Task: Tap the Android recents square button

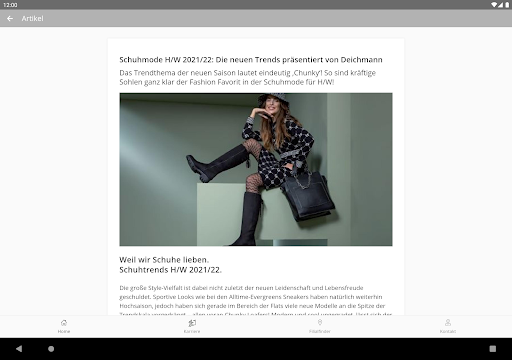Action: (x=493, y=349)
